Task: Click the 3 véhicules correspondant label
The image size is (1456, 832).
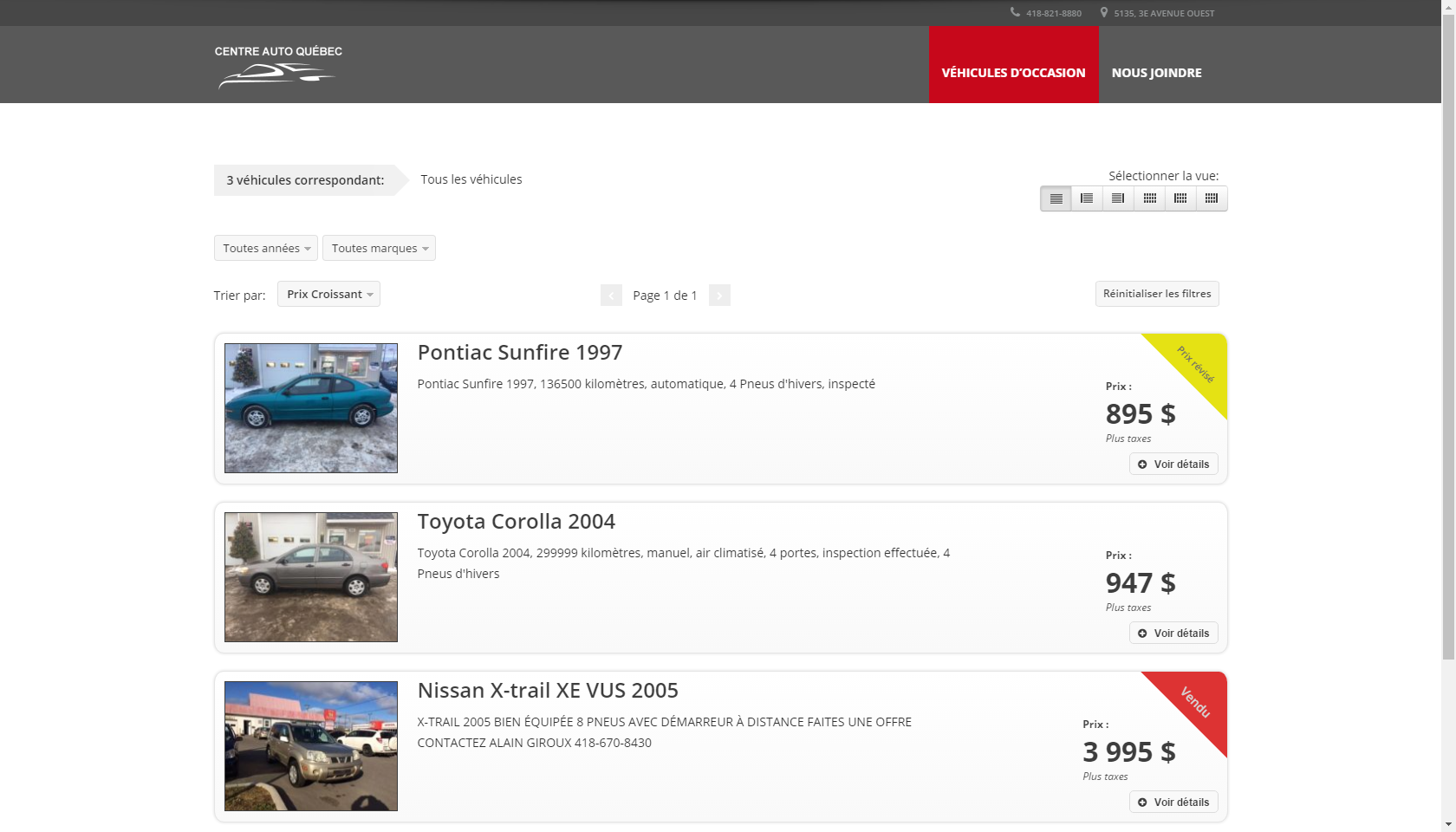Action: 305,180
